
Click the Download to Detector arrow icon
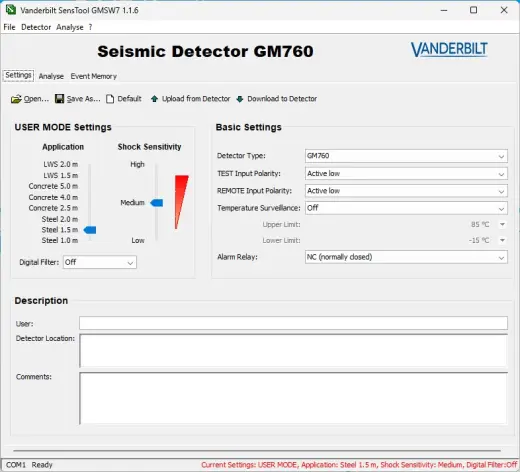(x=240, y=99)
